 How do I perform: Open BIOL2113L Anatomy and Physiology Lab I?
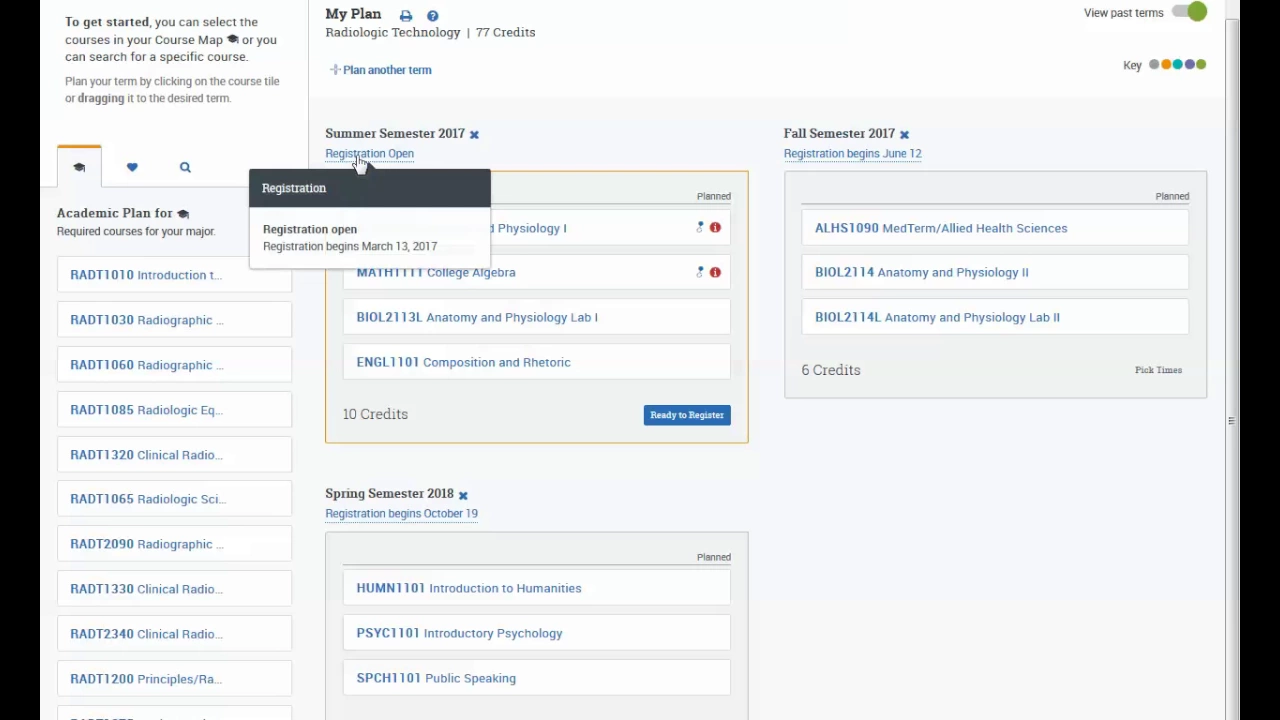[536, 317]
